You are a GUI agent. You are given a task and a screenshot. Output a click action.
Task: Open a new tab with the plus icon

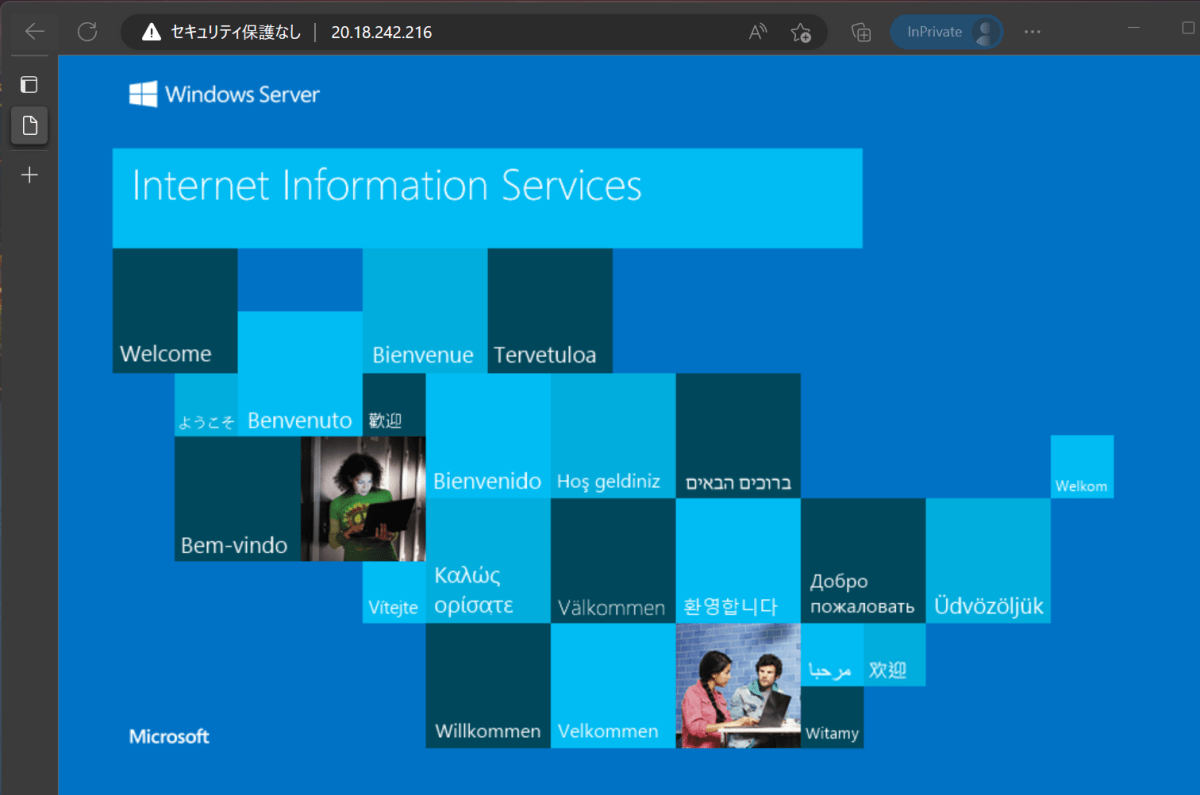pyautogui.click(x=29, y=175)
